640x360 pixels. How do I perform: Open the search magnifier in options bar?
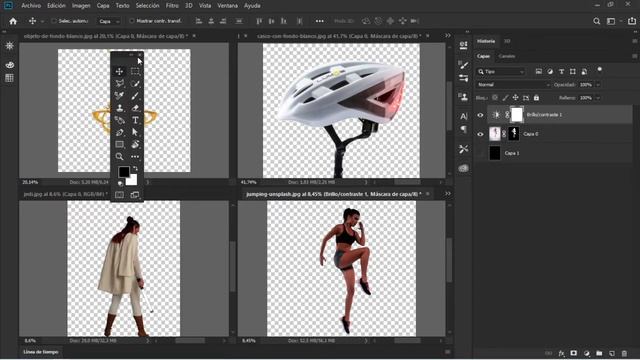597,21
